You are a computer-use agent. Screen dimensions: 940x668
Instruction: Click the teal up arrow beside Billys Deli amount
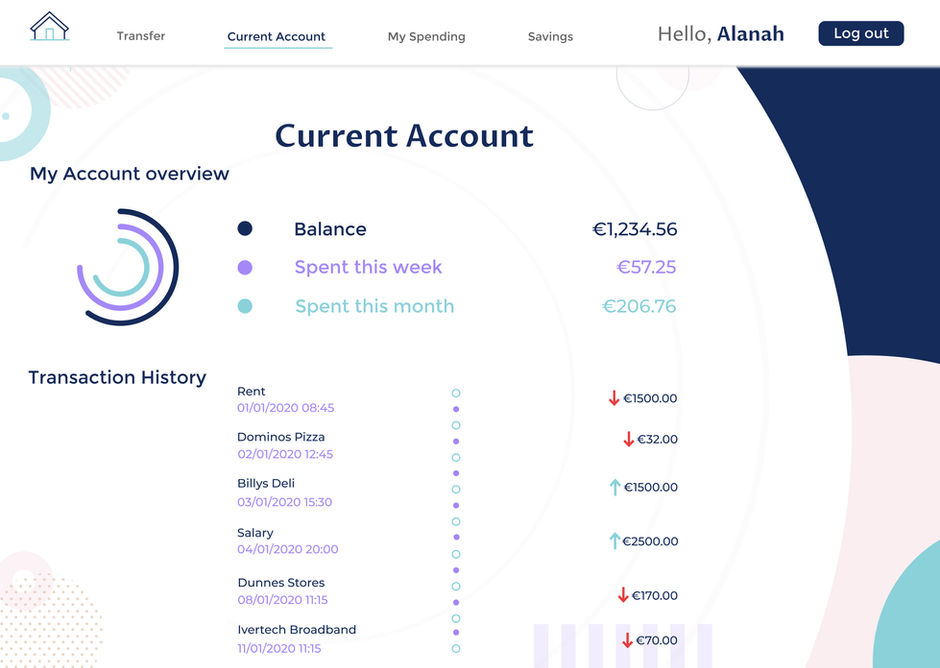tap(615, 487)
